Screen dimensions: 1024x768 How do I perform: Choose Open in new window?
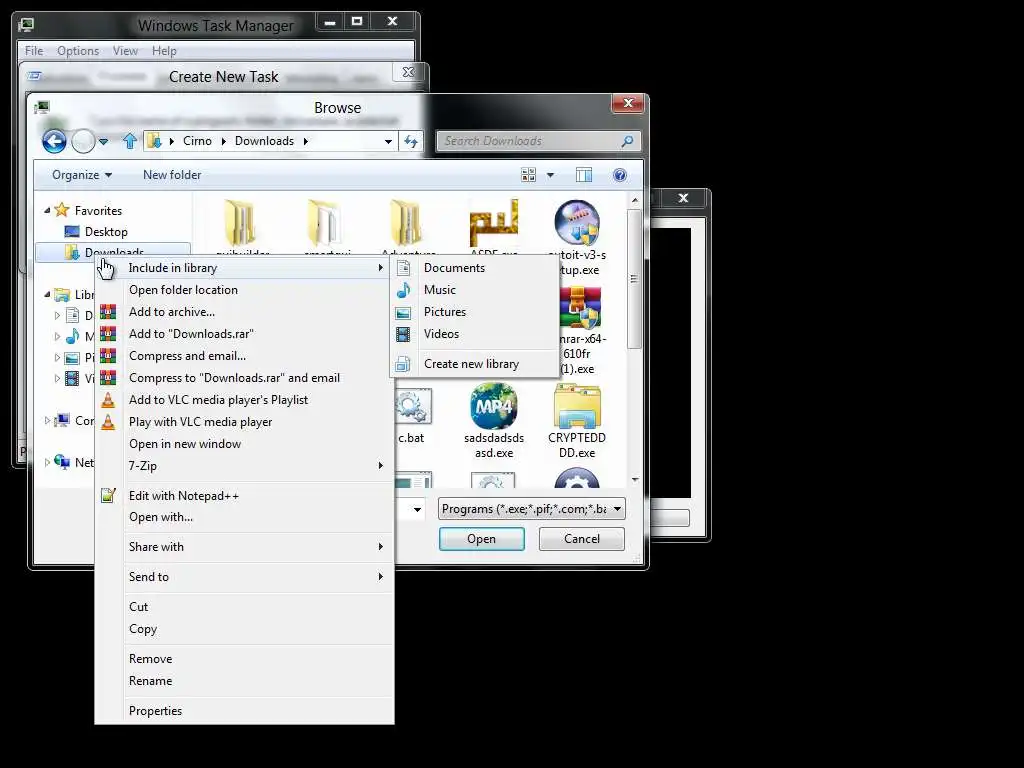(244, 443)
